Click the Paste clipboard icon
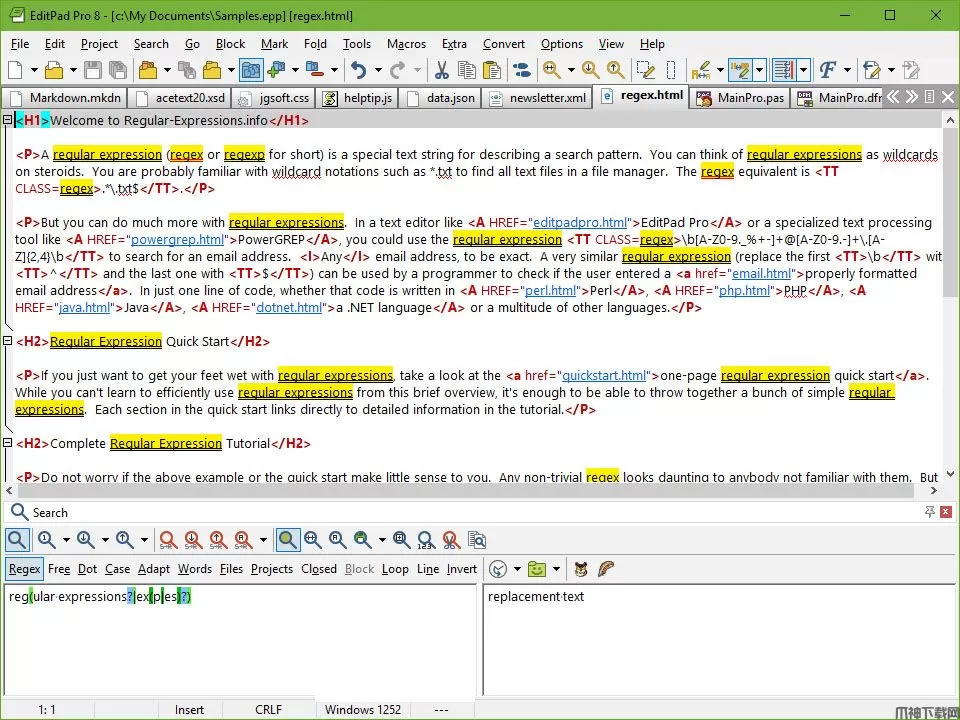Screen dimensions: 960x720 click(x=492, y=70)
